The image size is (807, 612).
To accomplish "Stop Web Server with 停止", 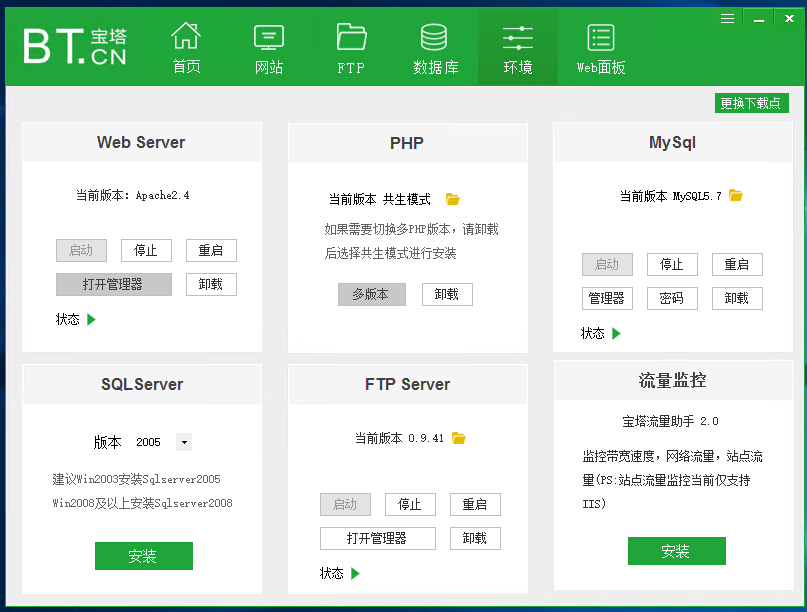I will point(146,251).
